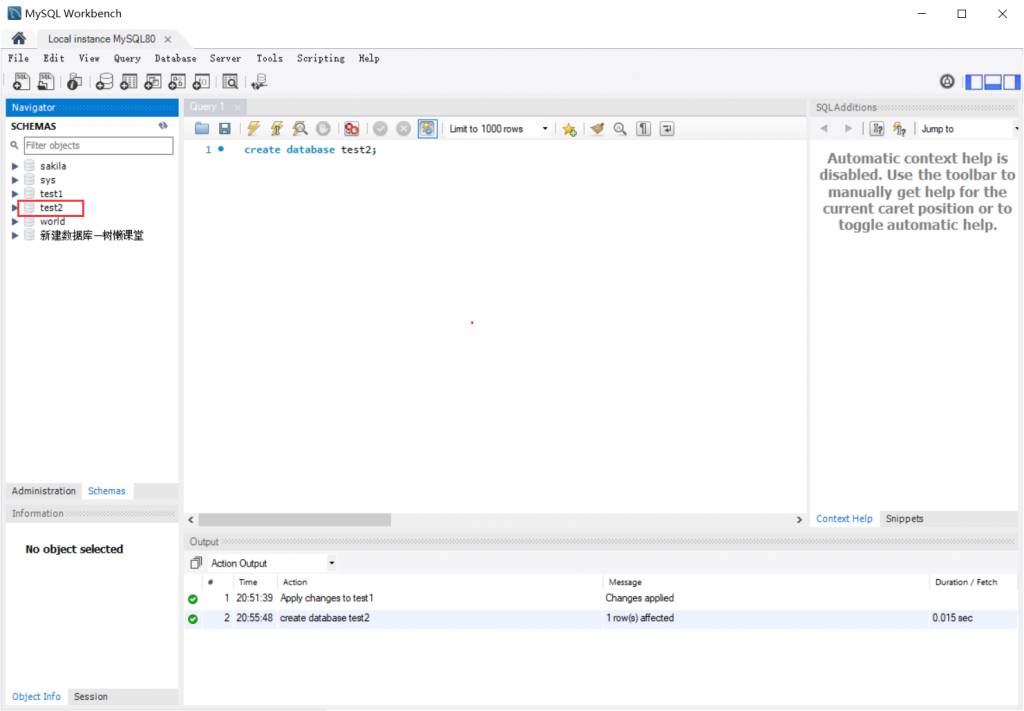Open Workbench preferences gear icon
Image resolution: width=1024 pixels, height=711 pixels.
point(947,82)
